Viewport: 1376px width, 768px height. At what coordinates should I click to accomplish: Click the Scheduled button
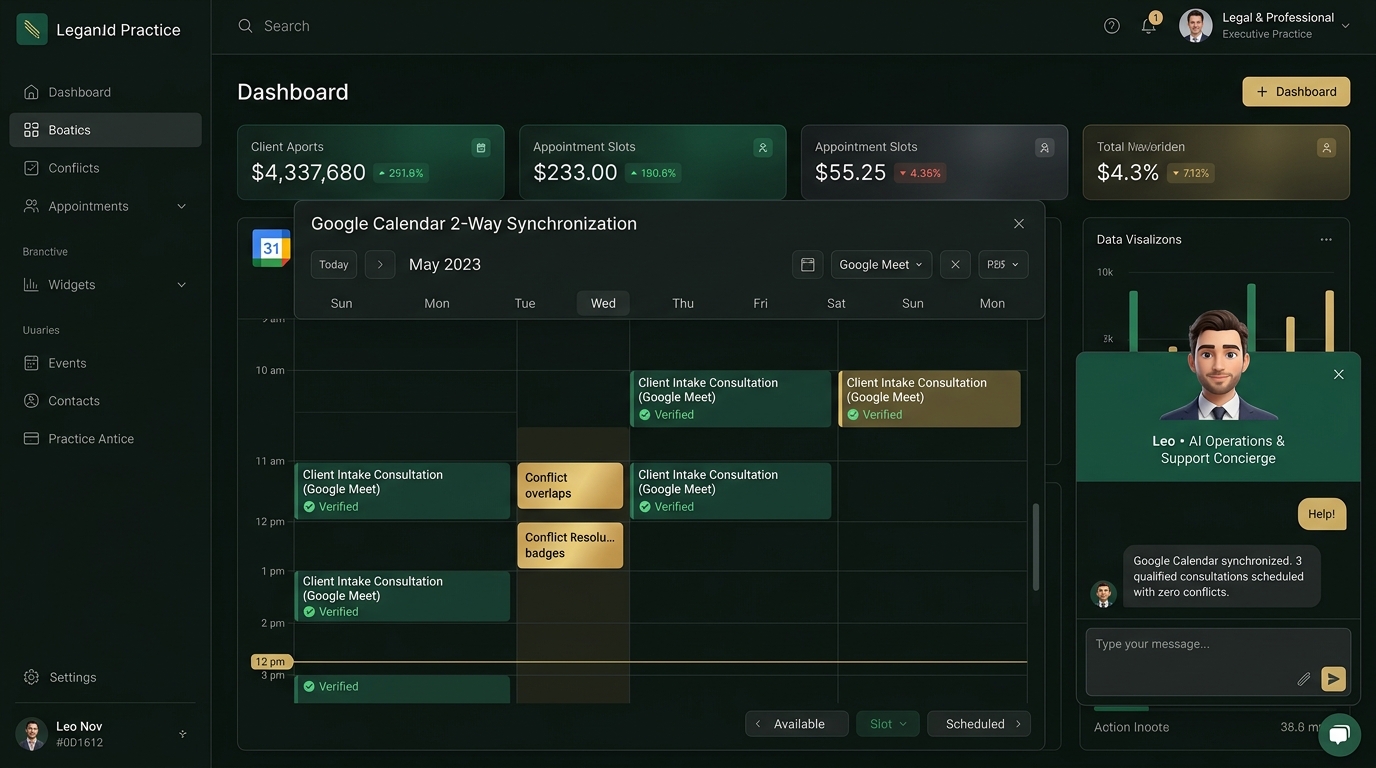[x=979, y=724]
